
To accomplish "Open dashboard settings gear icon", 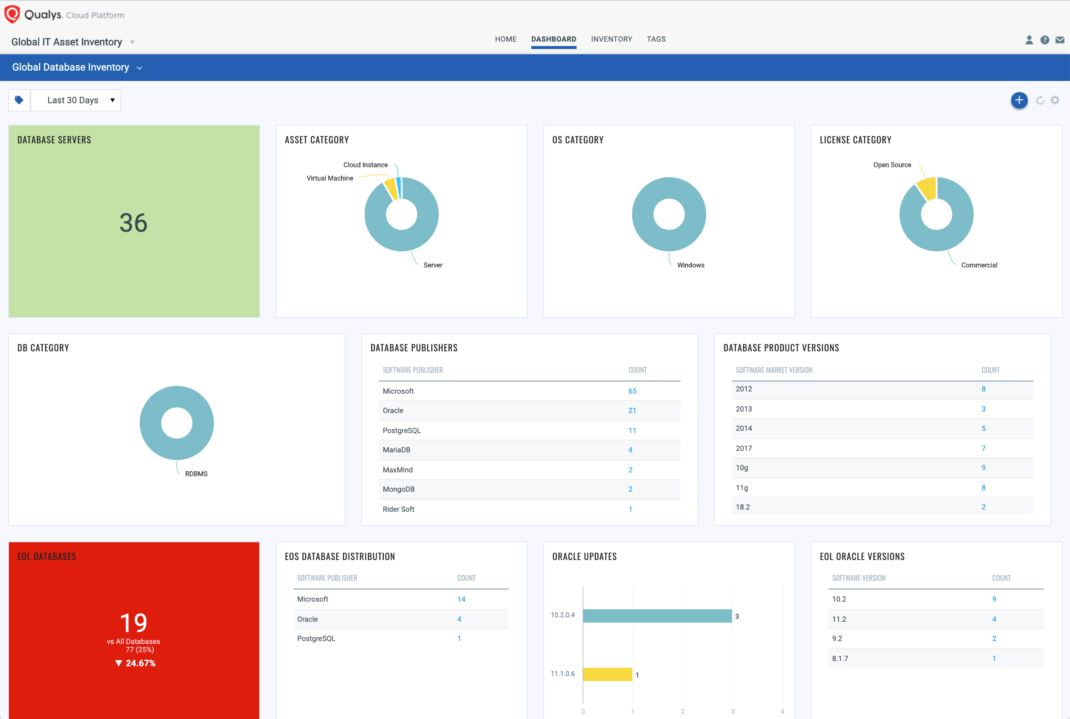I will point(1055,100).
